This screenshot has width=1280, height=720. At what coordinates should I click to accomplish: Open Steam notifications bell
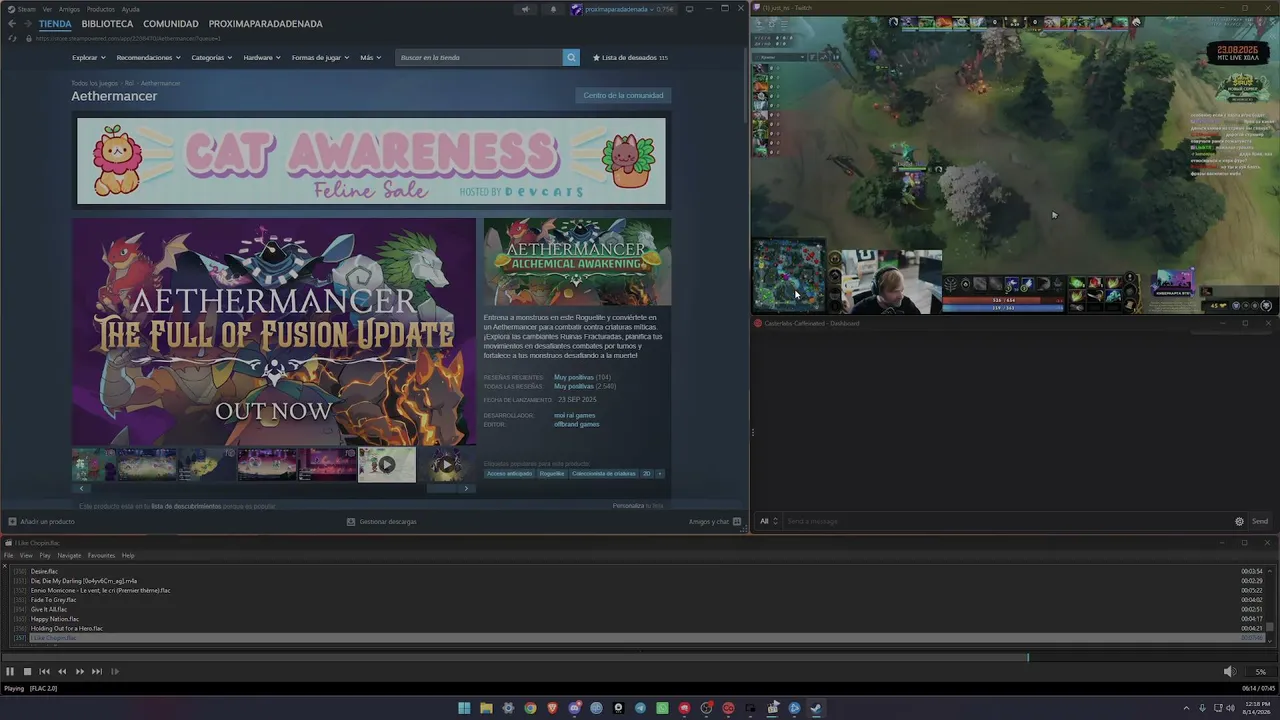[x=553, y=9]
